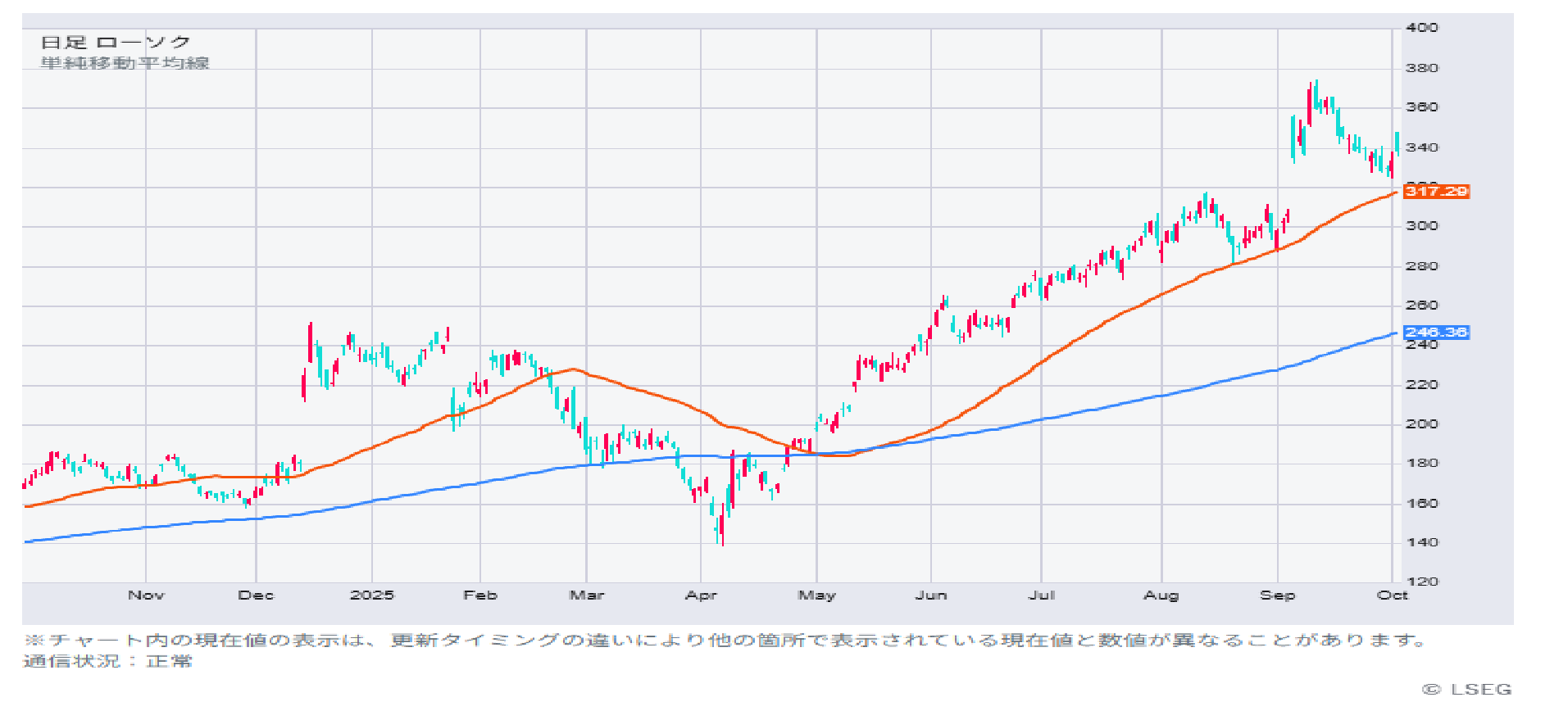1568x720 pixels.
Task: Click the Feb label on time axis
Action: [x=479, y=595]
